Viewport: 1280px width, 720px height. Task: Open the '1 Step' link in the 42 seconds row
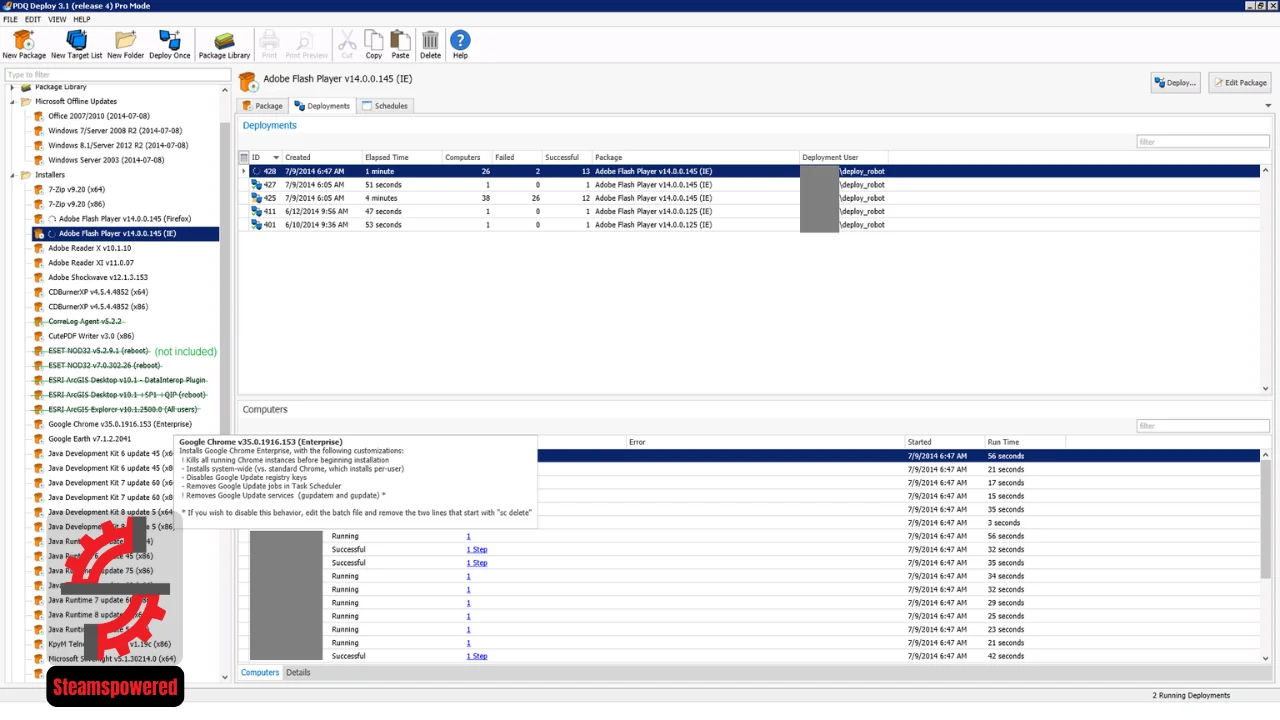477,656
